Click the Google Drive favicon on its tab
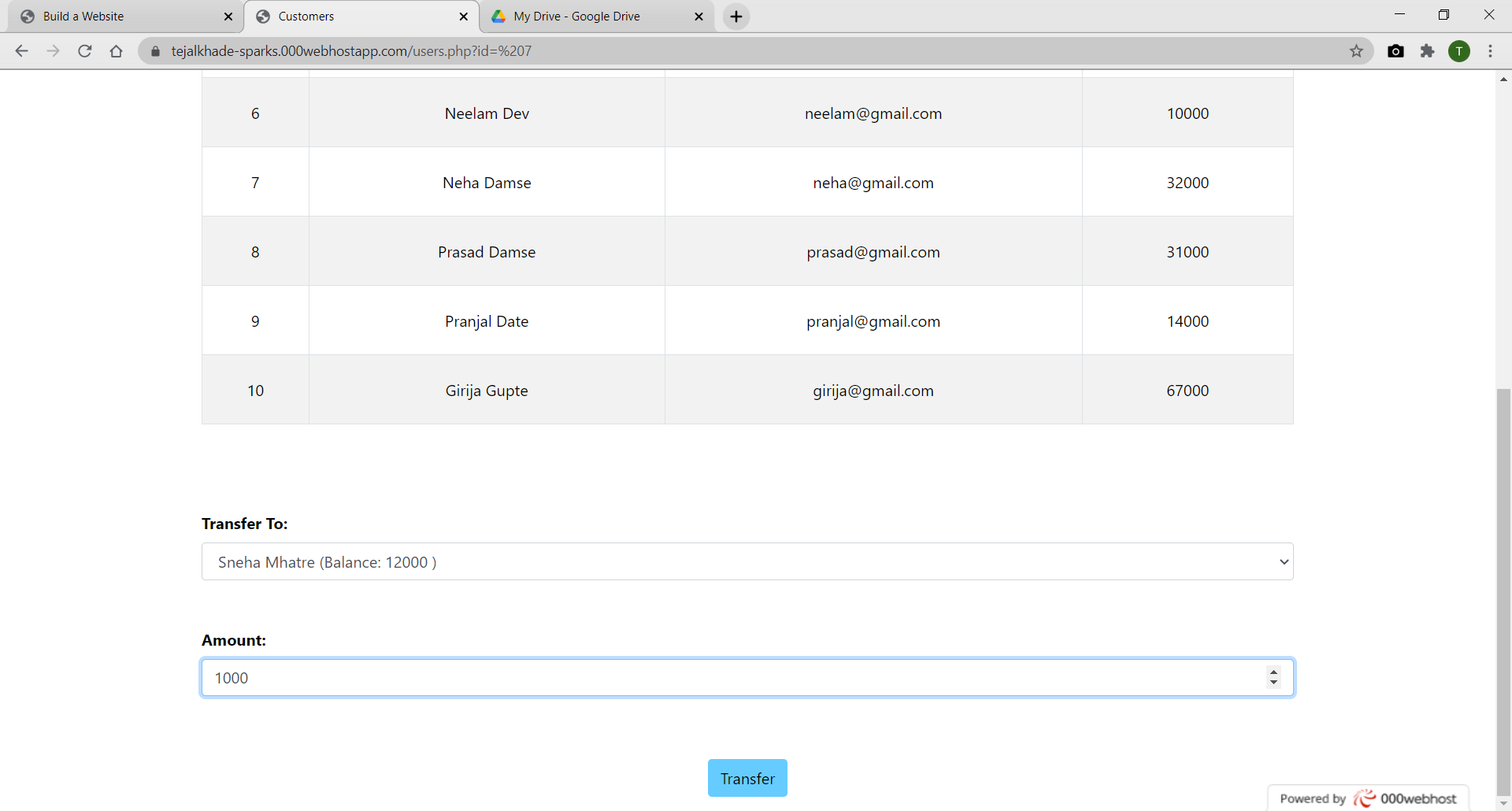 pos(499,16)
